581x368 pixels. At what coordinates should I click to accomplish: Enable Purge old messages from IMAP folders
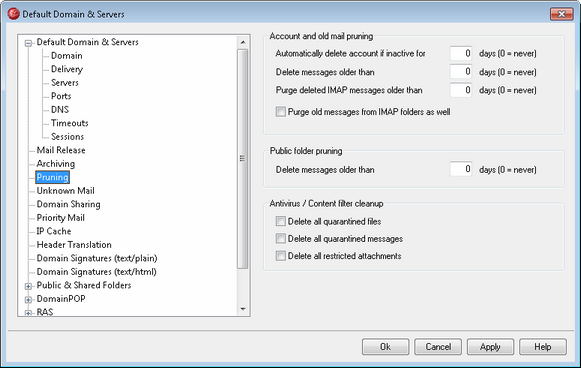point(280,112)
